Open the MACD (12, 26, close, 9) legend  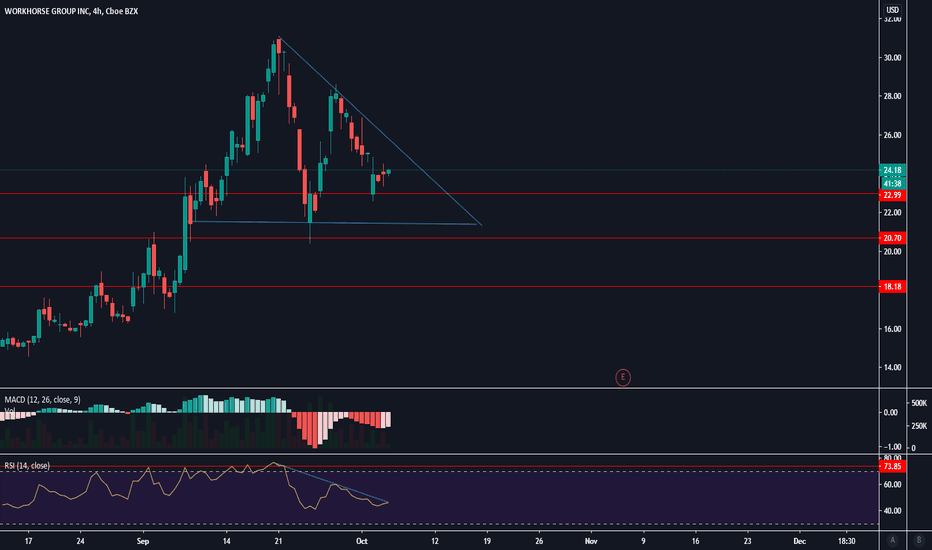(42, 400)
